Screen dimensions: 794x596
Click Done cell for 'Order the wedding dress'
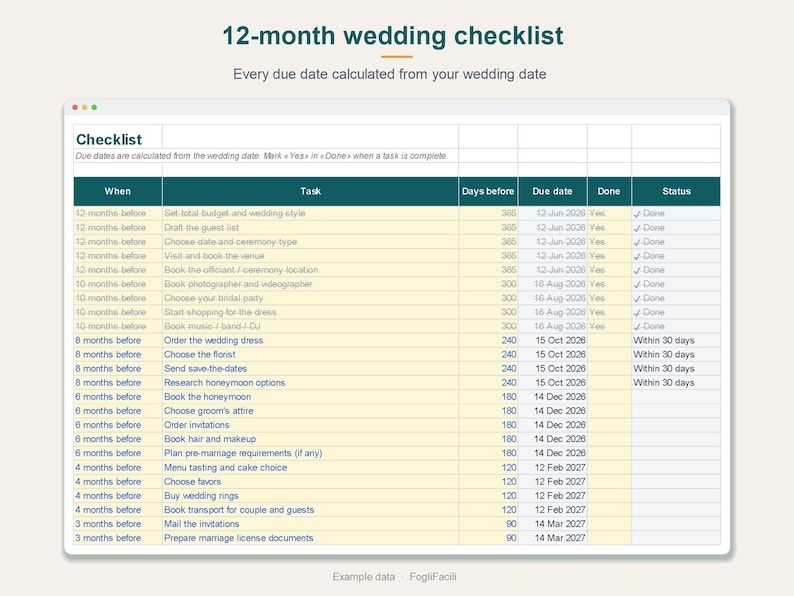[x=609, y=340]
